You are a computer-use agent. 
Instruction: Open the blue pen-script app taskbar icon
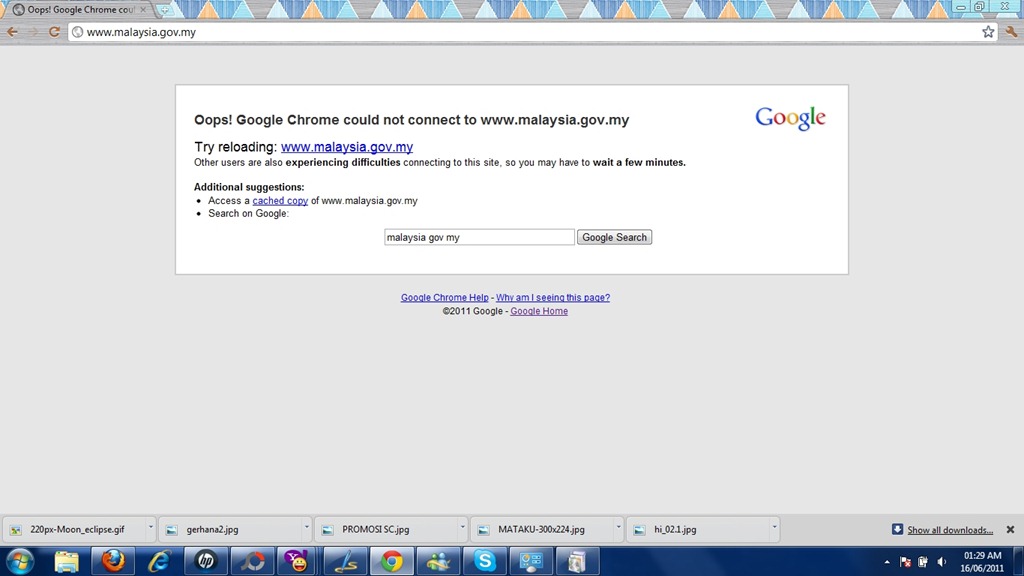(345, 562)
